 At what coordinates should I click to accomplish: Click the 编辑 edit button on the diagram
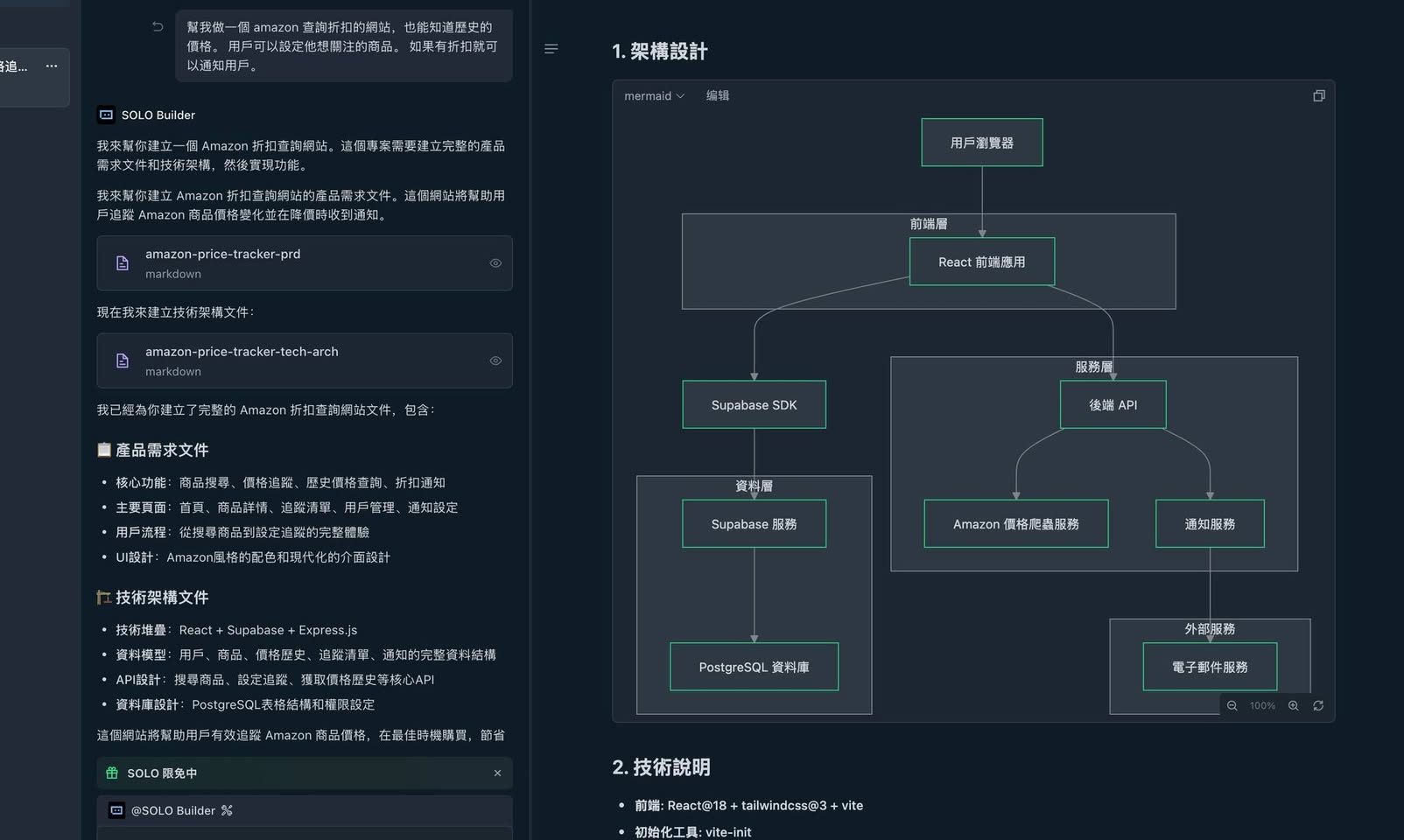718,96
